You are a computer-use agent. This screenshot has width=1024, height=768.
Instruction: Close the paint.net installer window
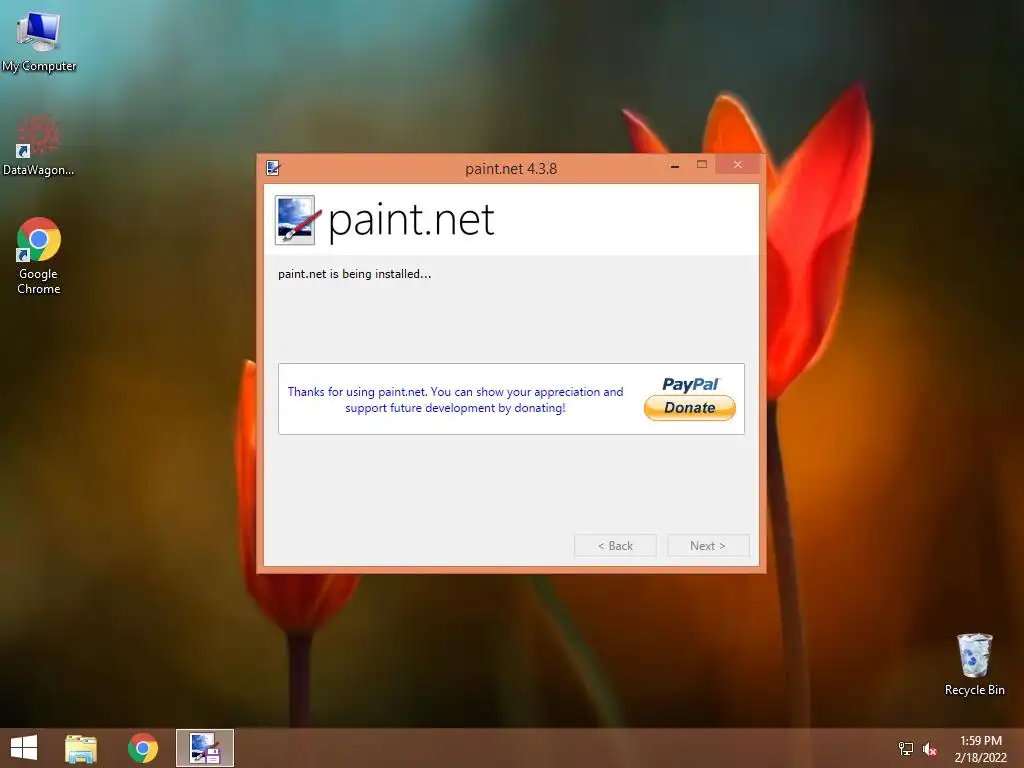click(x=738, y=165)
